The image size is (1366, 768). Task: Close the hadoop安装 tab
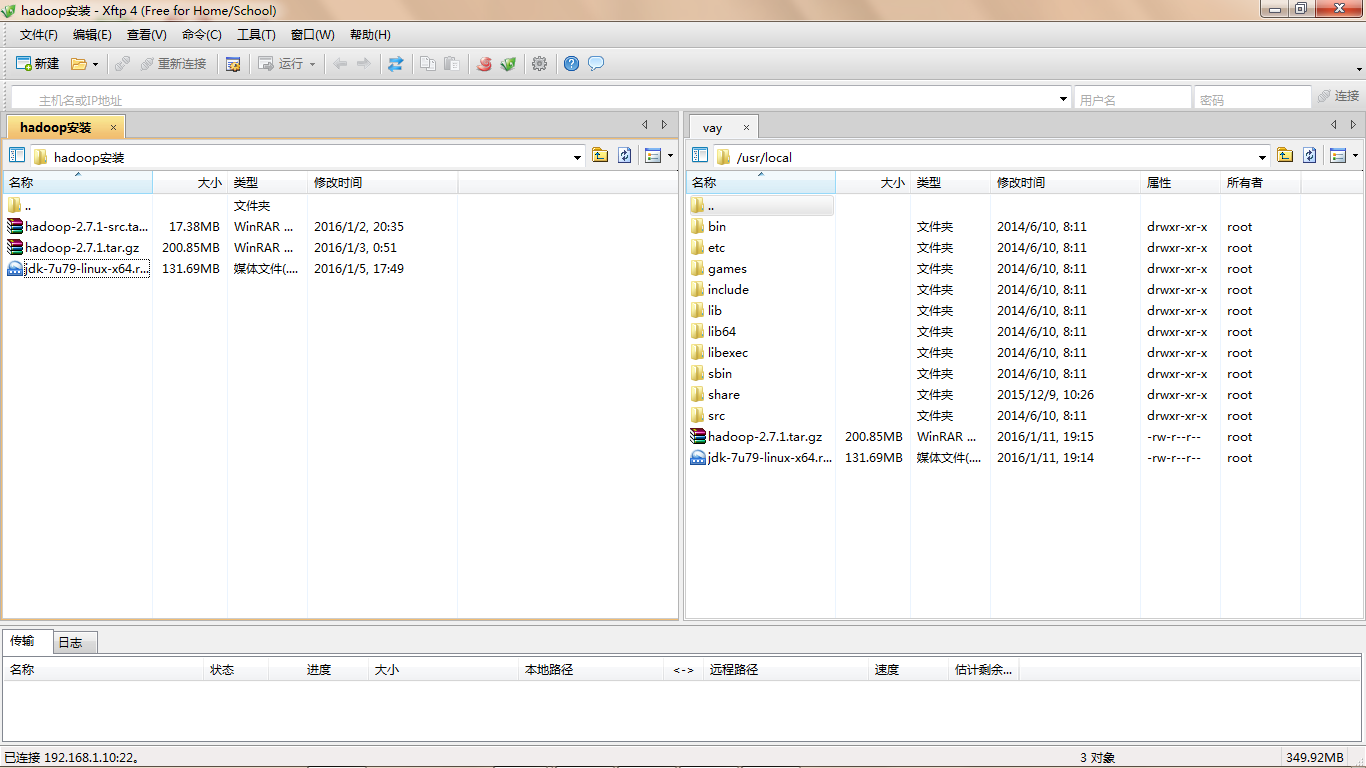(114, 127)
